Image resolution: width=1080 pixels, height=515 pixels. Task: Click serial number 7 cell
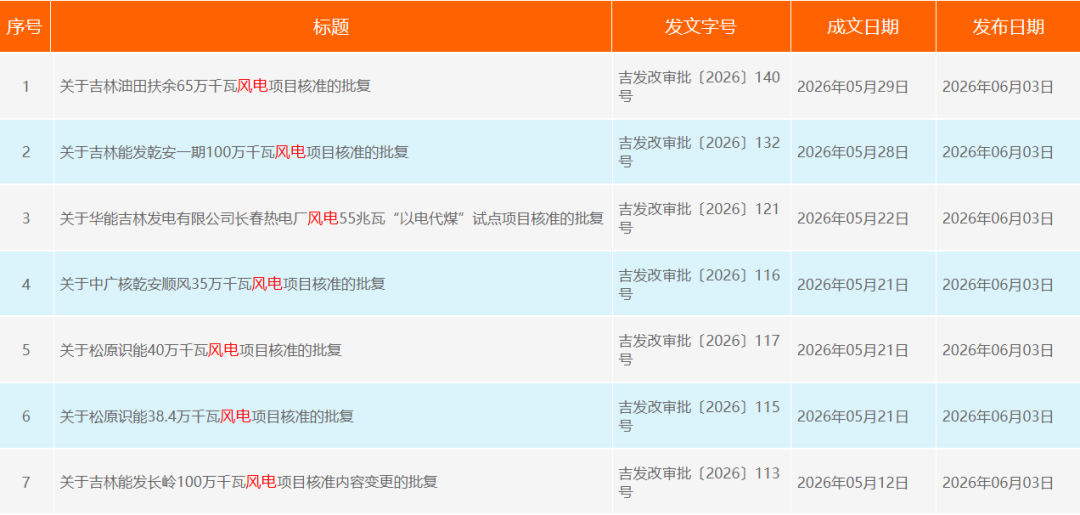(26, 482)
